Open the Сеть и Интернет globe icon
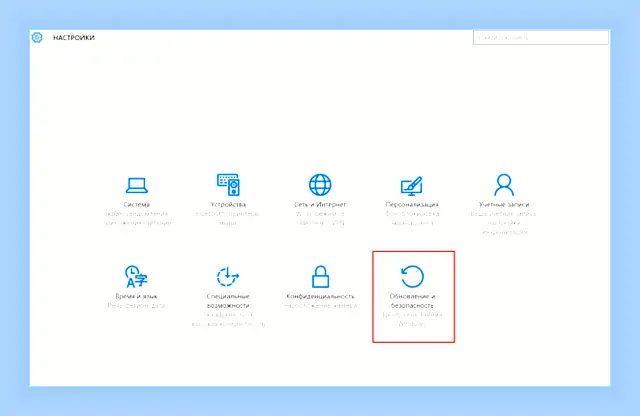The image size is (640, 416). click(x=320, y=185)
